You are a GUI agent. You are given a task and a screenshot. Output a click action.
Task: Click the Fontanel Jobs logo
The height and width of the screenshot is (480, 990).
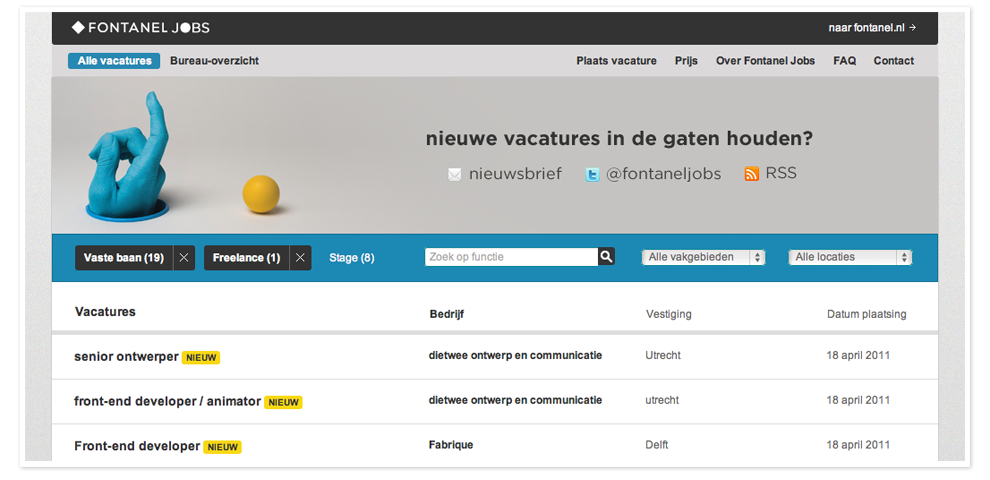[x=140, y=28]
